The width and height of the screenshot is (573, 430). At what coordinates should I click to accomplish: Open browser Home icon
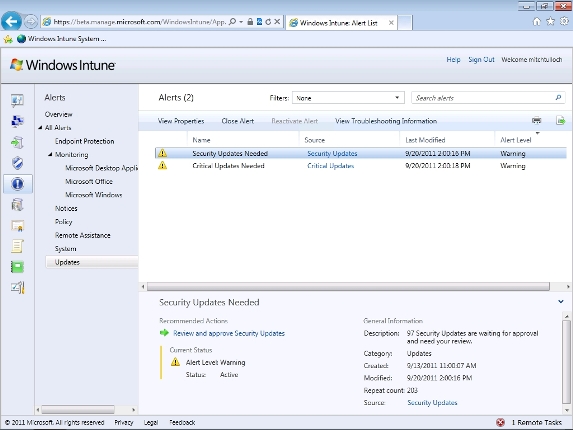[536, 22]
